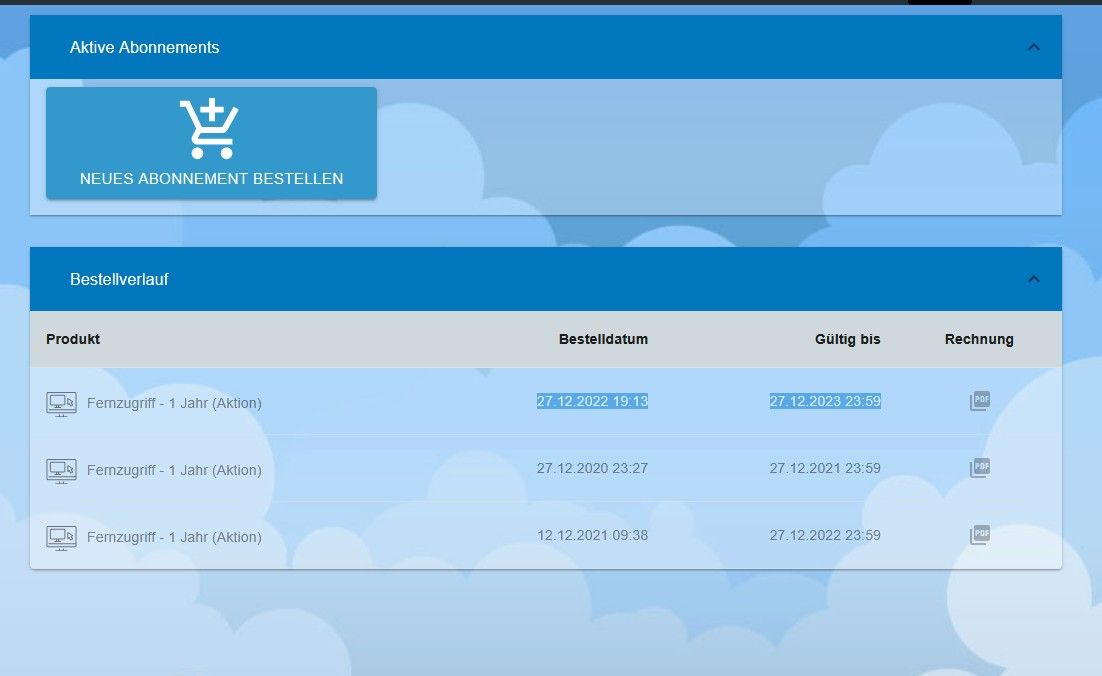The height and width of the screenshot is (676, 1102).
Task: Select Fernzugriff product text ordered 12.12.2021
Action: (x=174, y=537)
